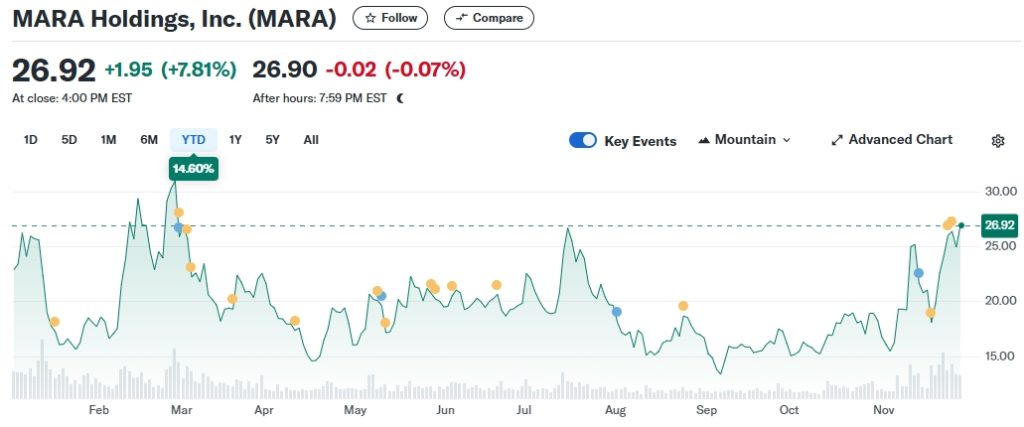
Task: Select the 1D time range
Action: [x=30, y=140]
